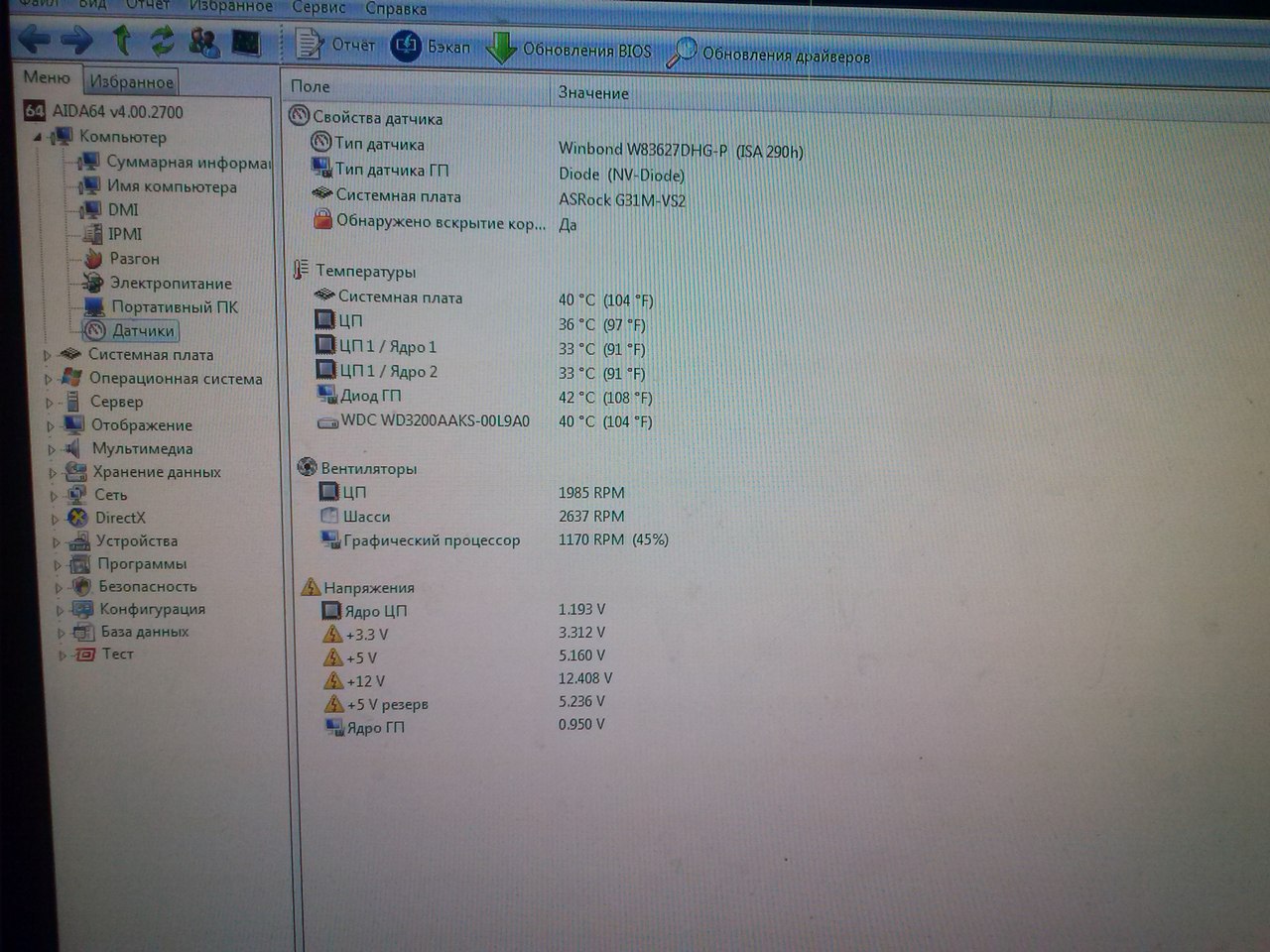Expand the Конфигурация tree node

click(60, 611)
